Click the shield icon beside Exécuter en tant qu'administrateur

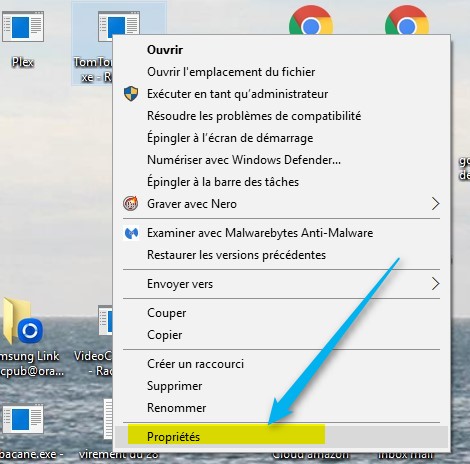click(x=131, y=94)
